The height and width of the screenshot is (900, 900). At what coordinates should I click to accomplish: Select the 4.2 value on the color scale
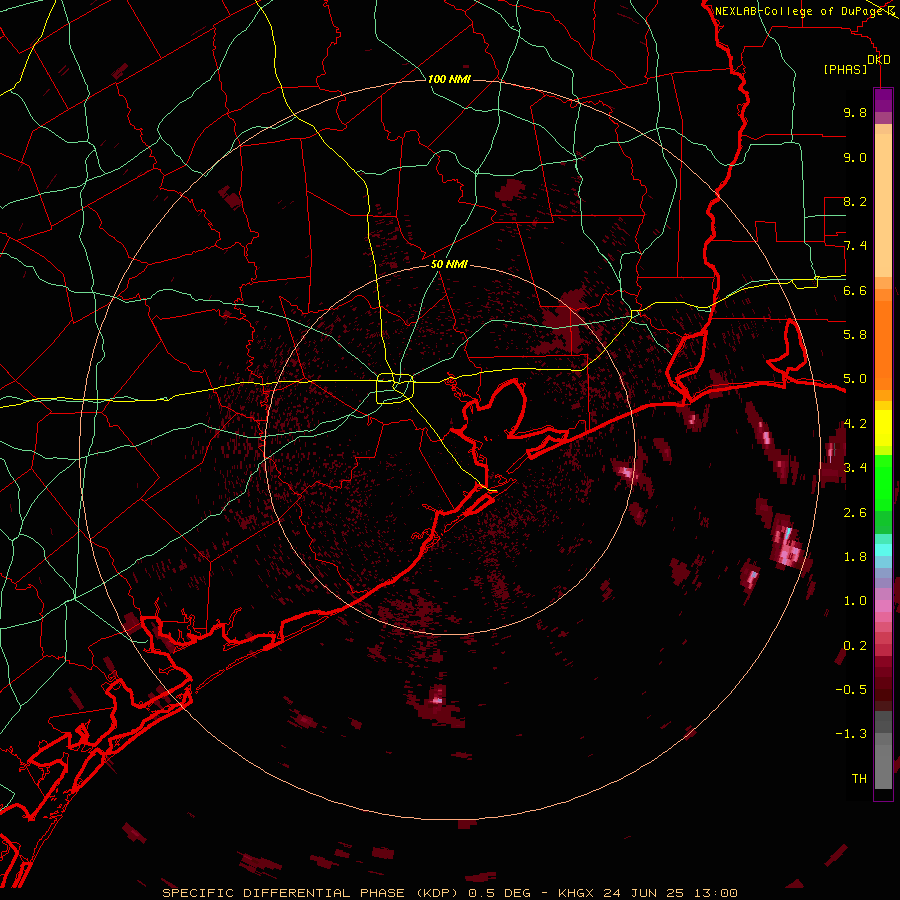coord(855,424)
